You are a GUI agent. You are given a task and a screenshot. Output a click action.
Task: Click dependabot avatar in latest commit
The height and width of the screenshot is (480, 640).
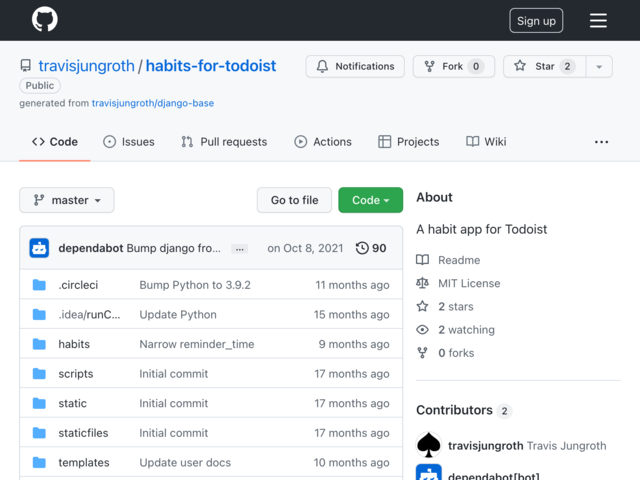[39, 248]
